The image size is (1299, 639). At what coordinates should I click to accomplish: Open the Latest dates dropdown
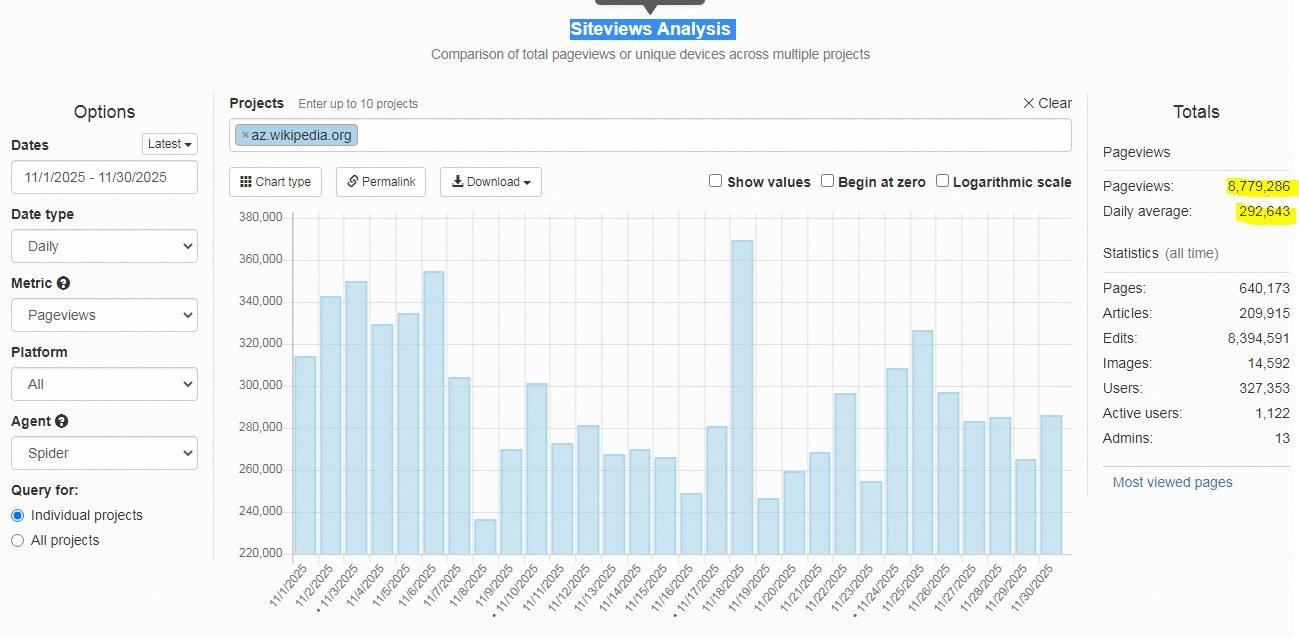[170, 144]
